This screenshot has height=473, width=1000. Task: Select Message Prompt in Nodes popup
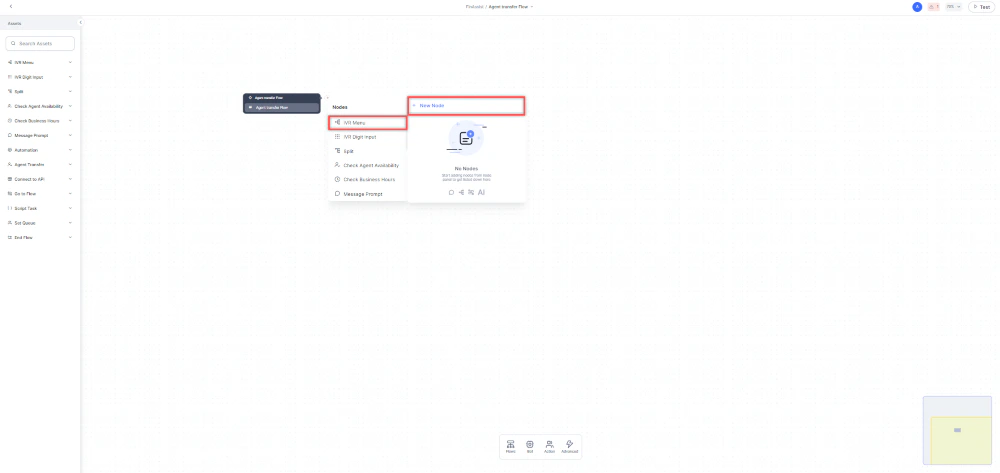(367, 194)
